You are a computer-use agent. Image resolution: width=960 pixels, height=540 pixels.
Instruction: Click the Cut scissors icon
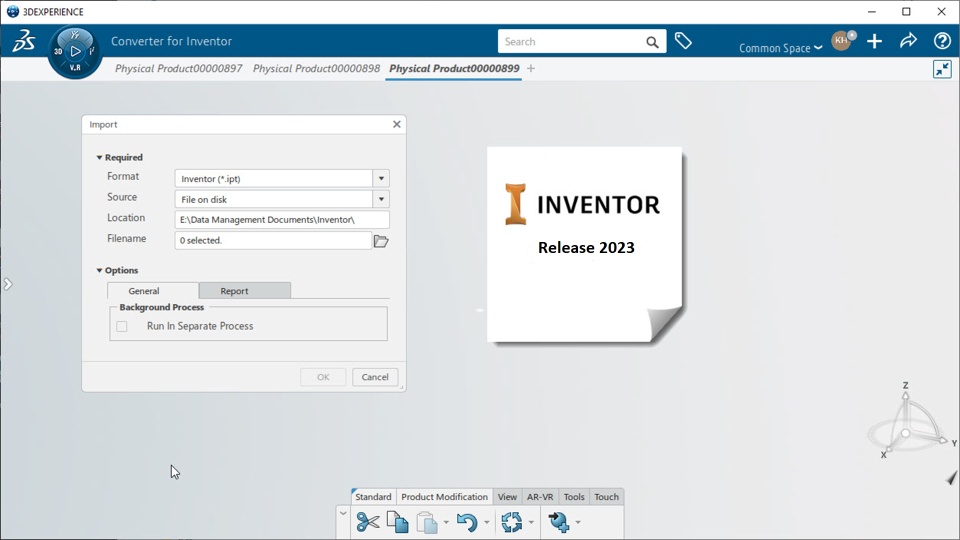coord(367,522)
